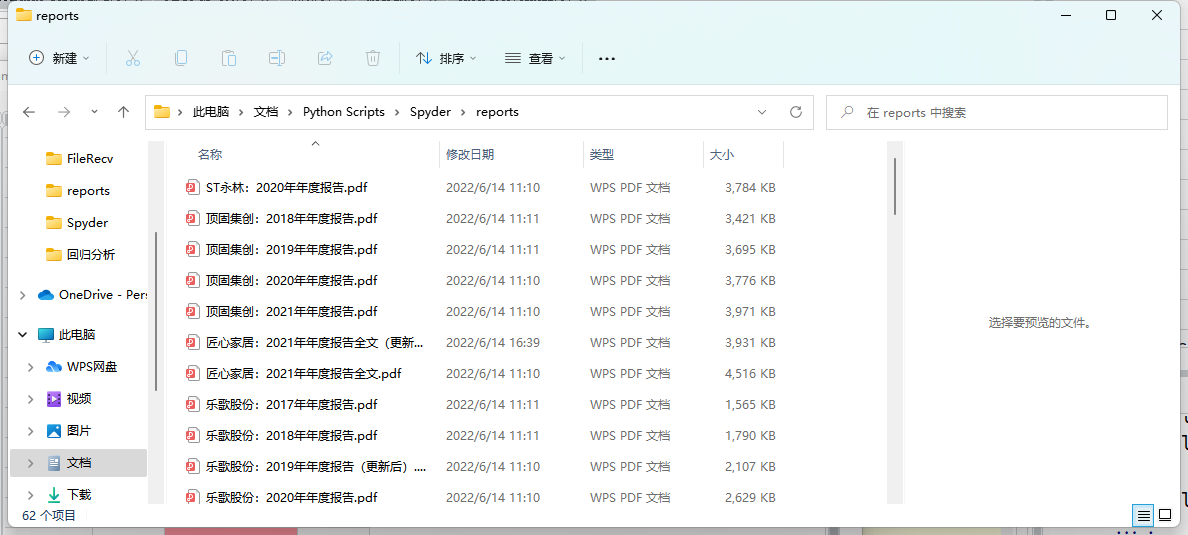Select 乐歌股份：2019年年度报告（更新后） file
Viewport: 1188px width, 535px height.
316,467
